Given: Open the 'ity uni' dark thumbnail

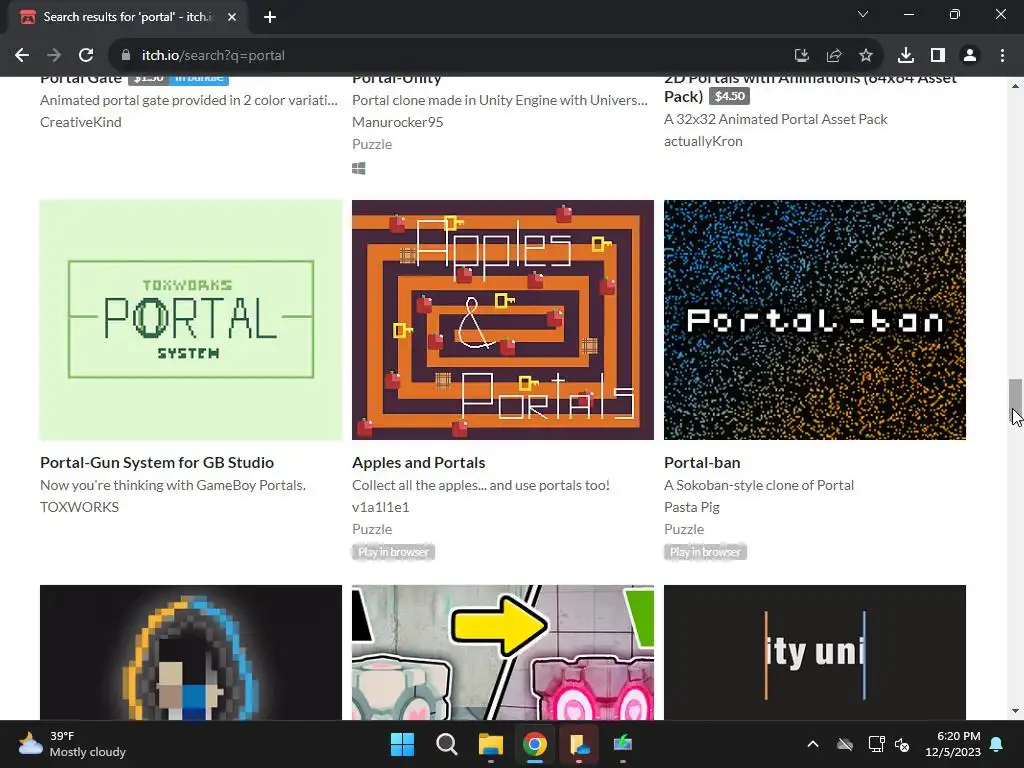Looking at the screenshot, I should point(815,652).
